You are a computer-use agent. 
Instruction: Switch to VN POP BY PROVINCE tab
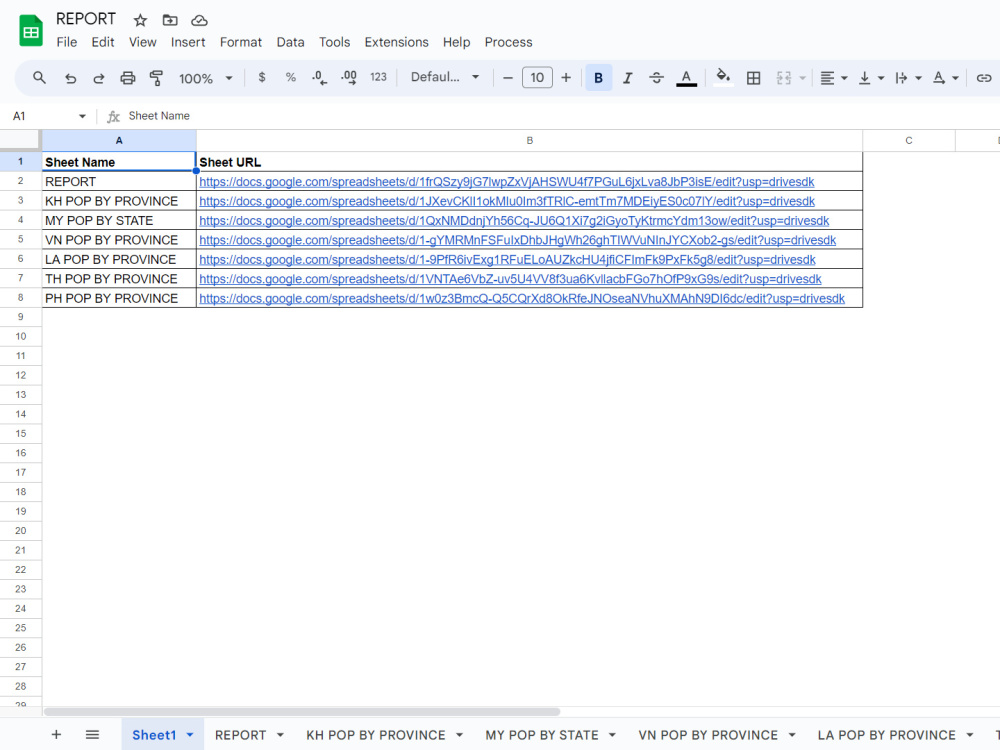click(x=708, y=735)
